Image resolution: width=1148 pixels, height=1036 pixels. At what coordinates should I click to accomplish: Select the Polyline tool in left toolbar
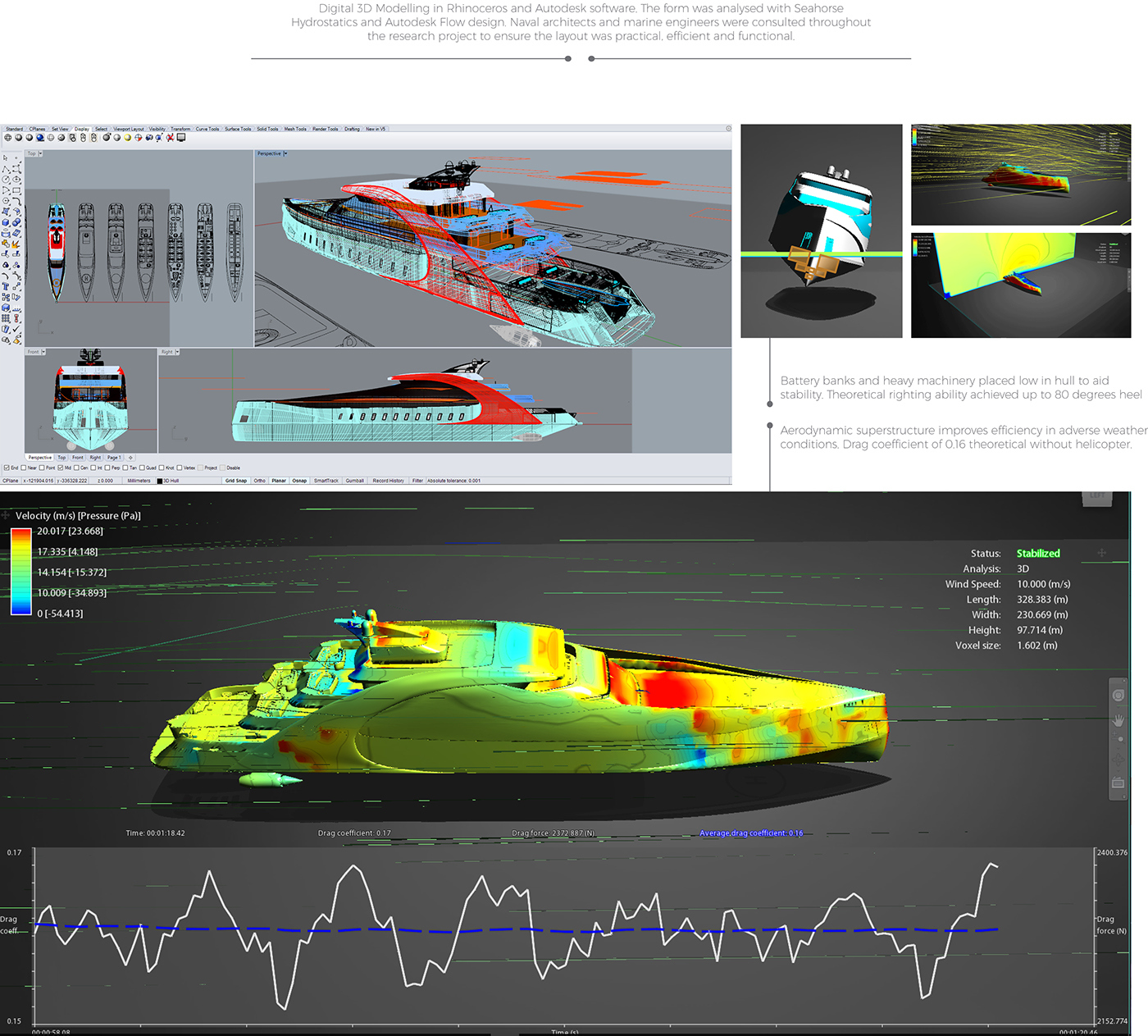pyautogui.click(x=6, y=169)
